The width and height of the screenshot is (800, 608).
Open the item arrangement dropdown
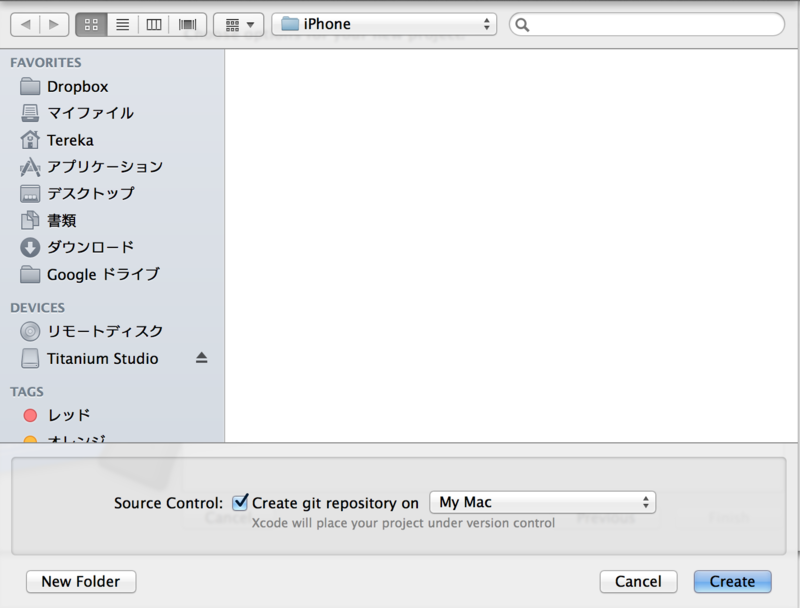(x=239, y=24)
